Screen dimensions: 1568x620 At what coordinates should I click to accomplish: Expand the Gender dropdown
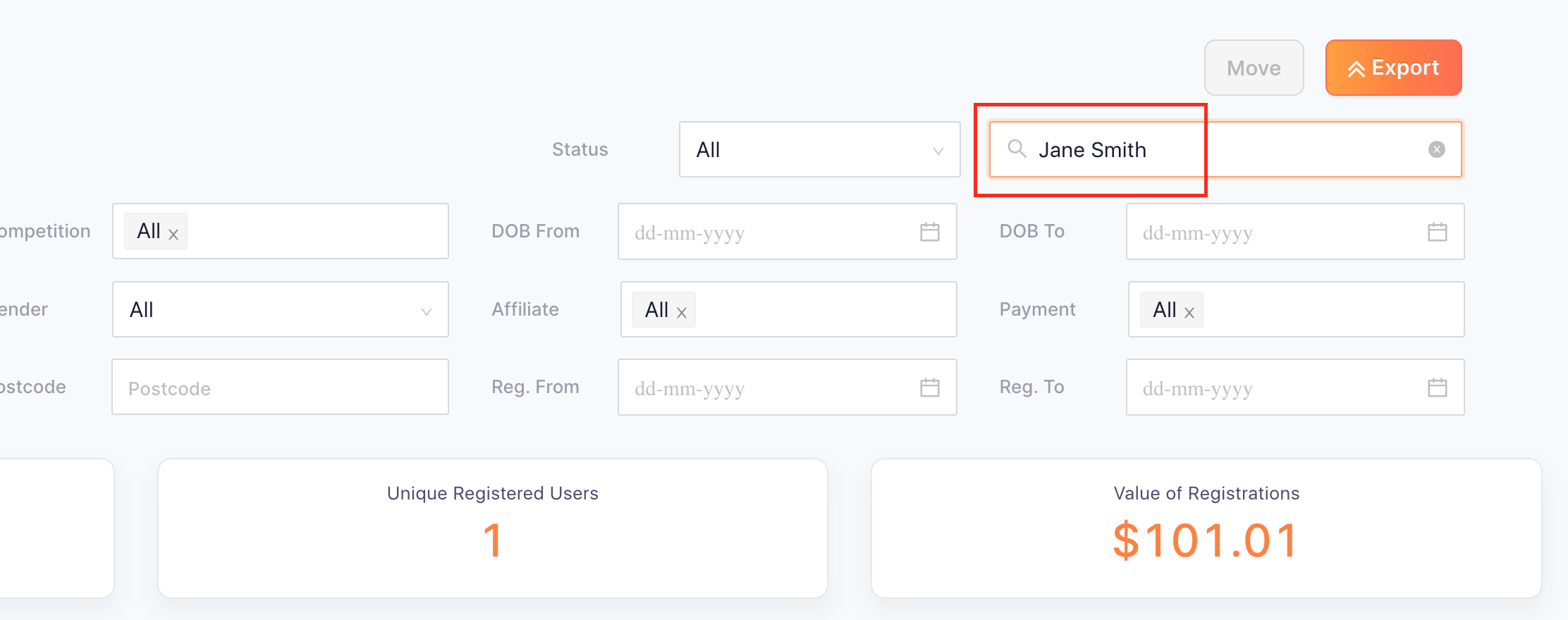tap(281, 309)
